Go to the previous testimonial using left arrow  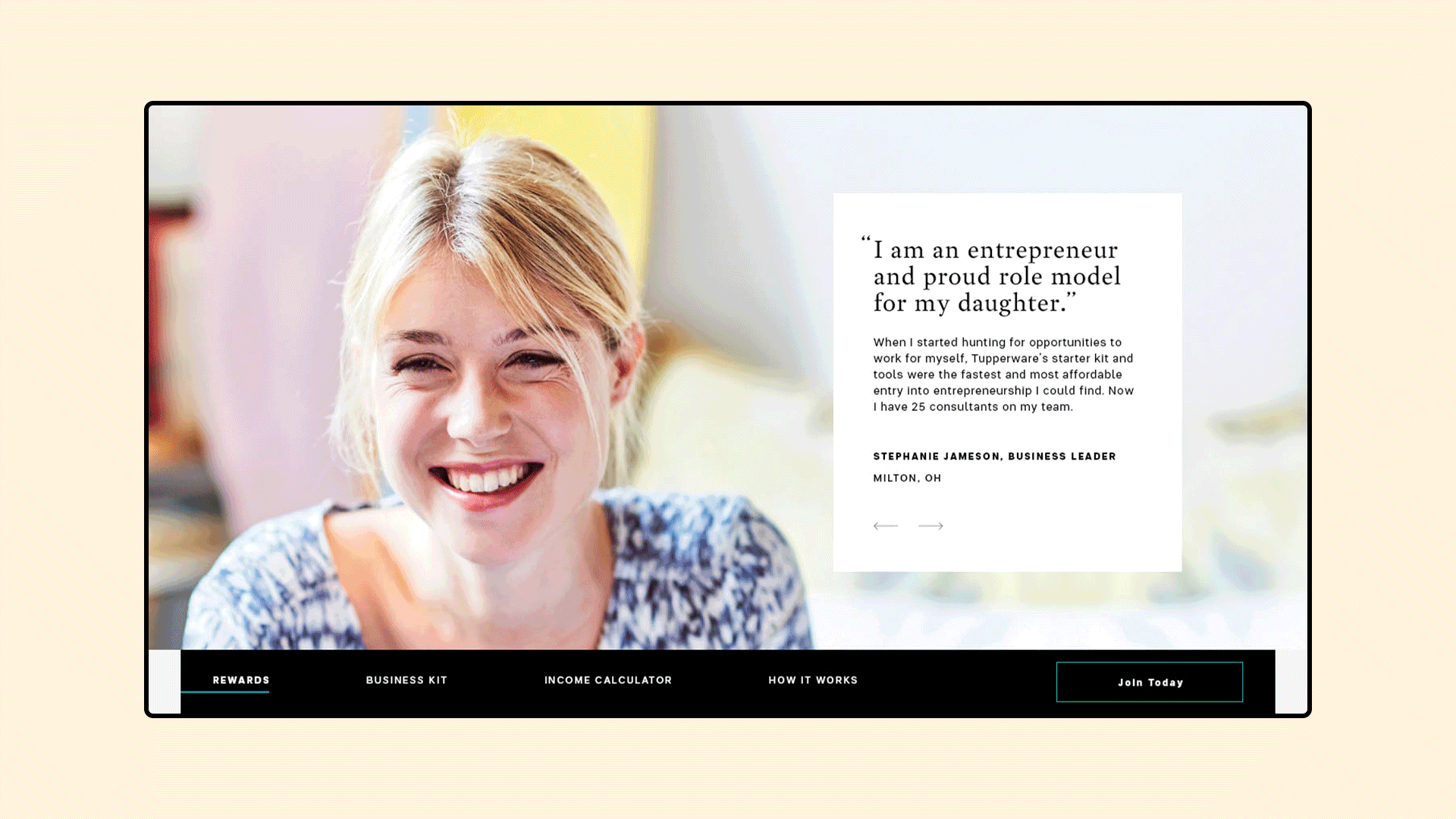885,526
